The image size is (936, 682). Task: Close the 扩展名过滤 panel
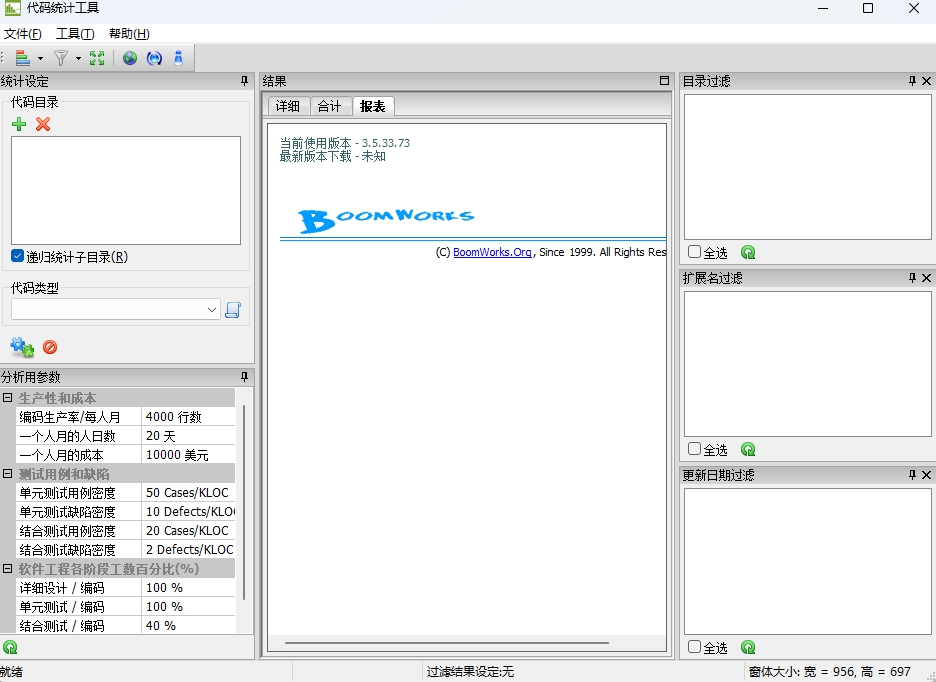click(926, 278)
